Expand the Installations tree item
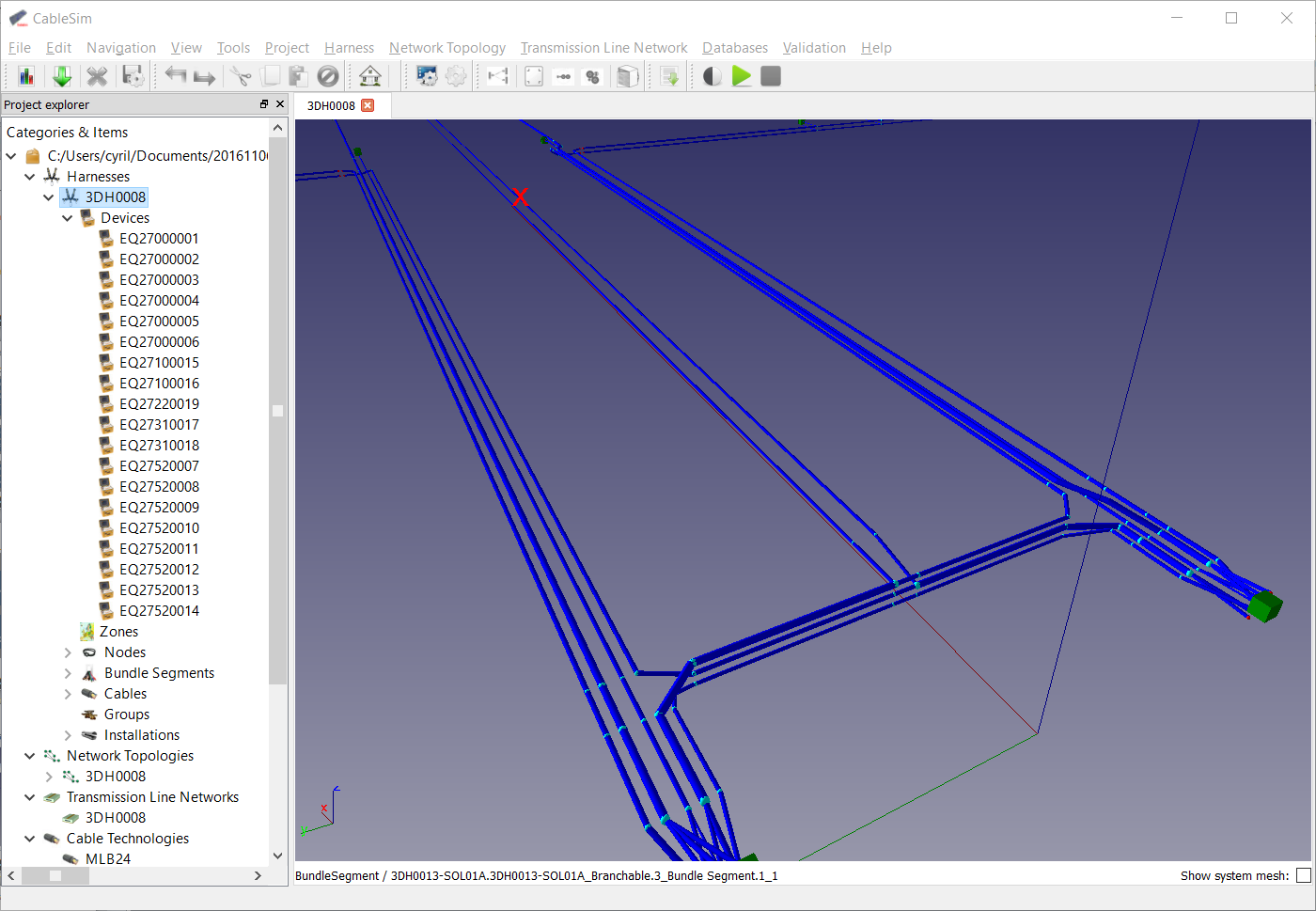1316x911 pixels. 68,735
